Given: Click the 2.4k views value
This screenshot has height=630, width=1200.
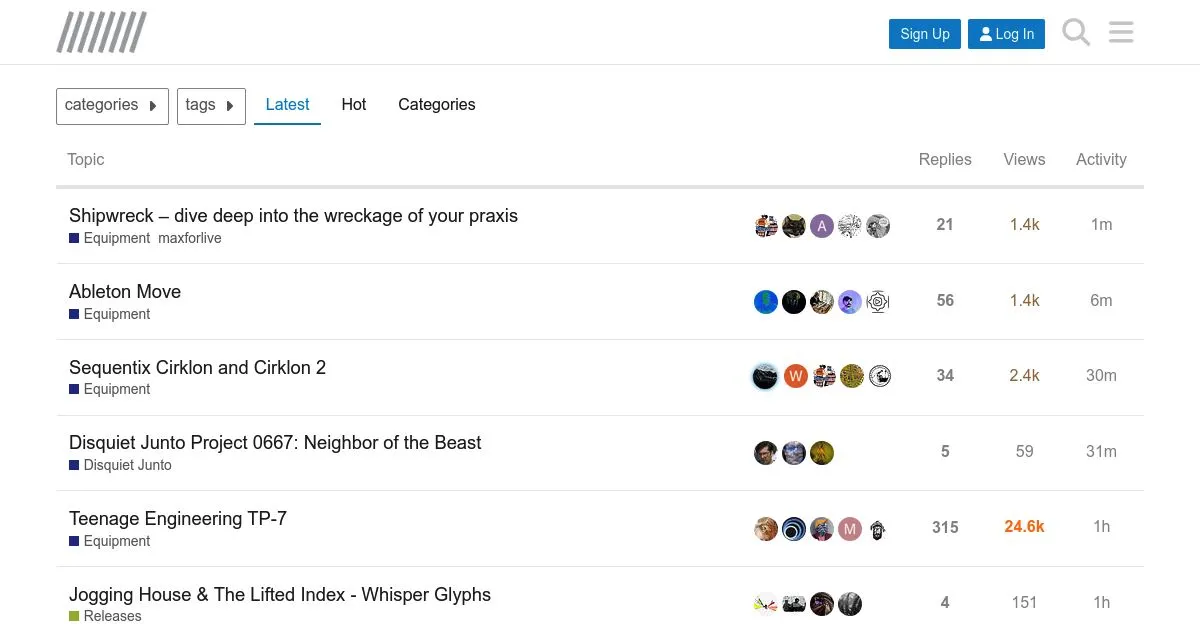Looking at the screenshot, I should point(1024,376).
